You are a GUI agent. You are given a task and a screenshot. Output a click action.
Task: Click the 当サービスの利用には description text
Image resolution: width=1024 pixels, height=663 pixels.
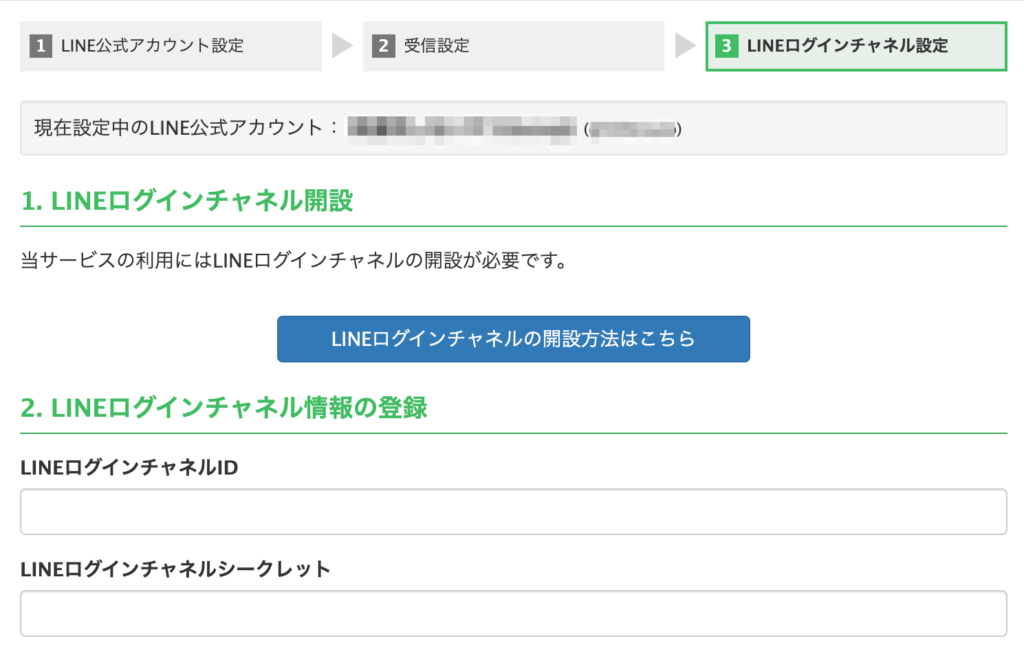click(x=295, y=262)
